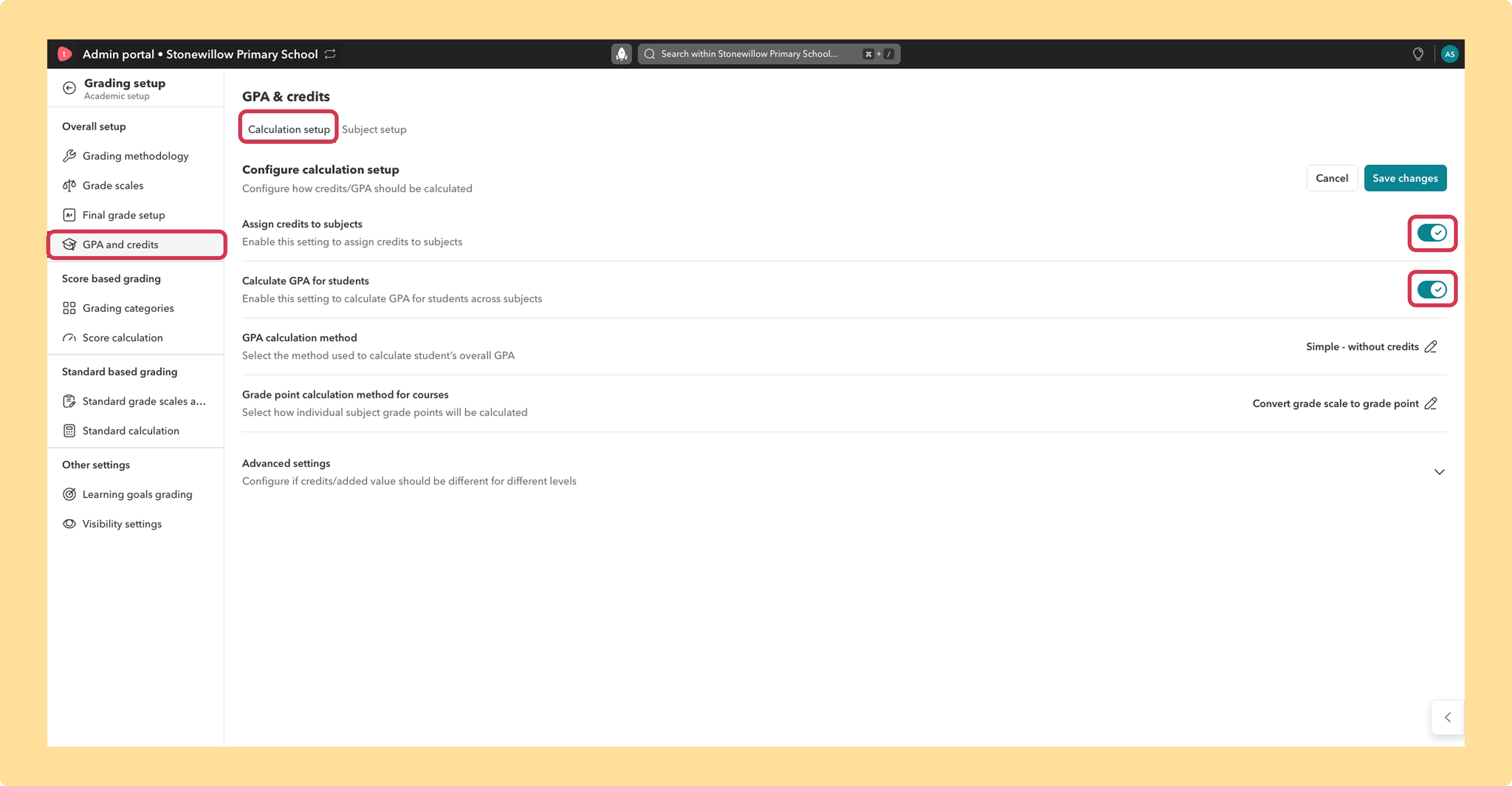This screenshot has width=1512, height=786.
Task: Click the Visibility settings eye icon
Action: [x=69, y=524]
